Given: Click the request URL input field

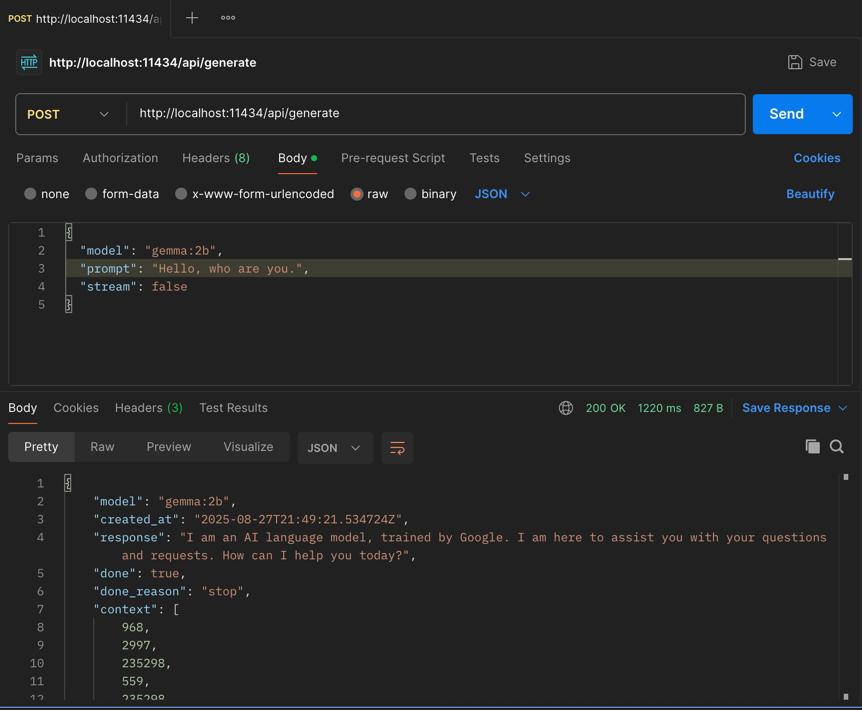Looking at the screenshot, I should (x=435, y=114).
